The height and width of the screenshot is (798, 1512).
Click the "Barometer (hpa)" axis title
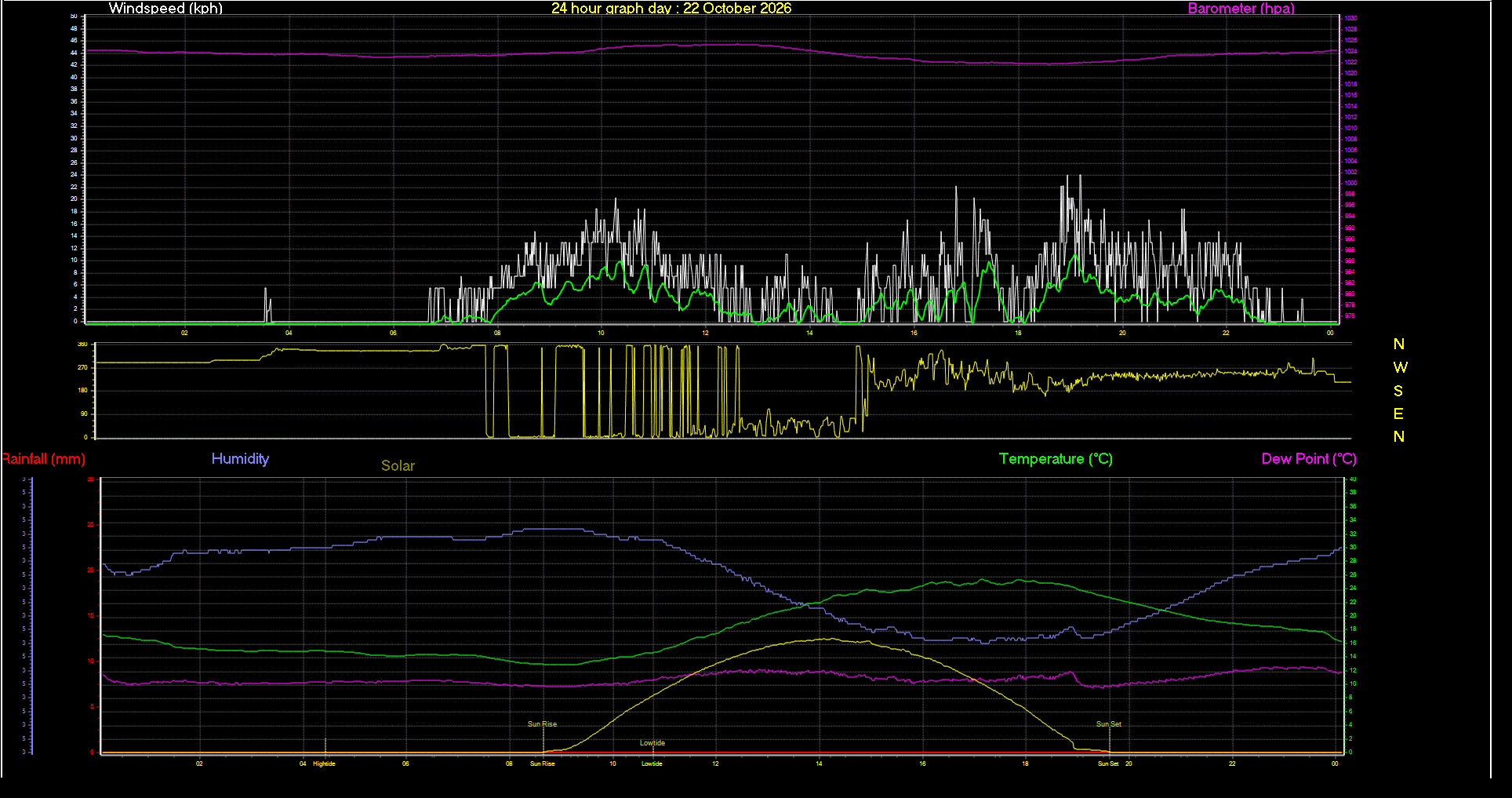(1241, 9)
